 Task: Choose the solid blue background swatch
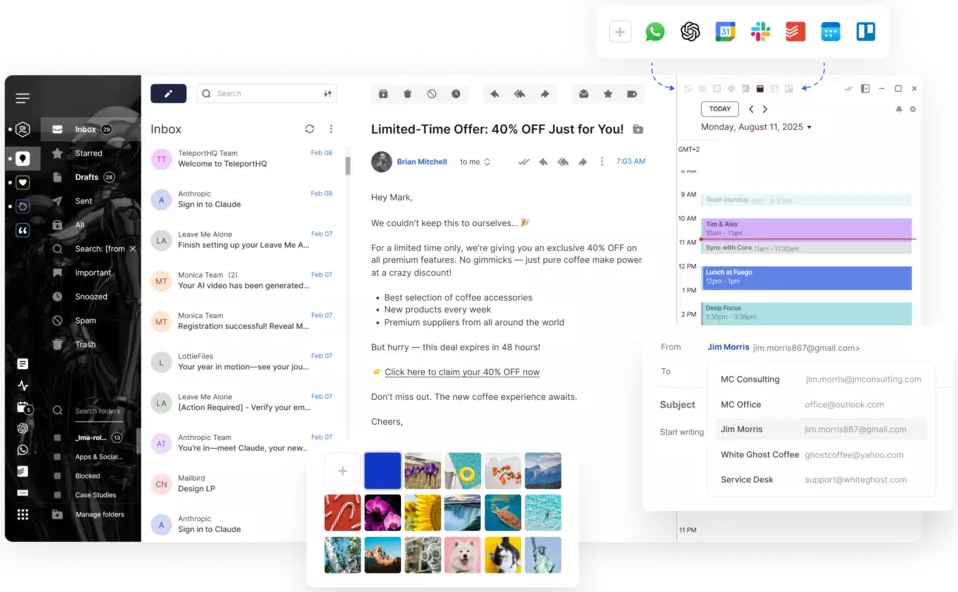[x=382, y=471]
